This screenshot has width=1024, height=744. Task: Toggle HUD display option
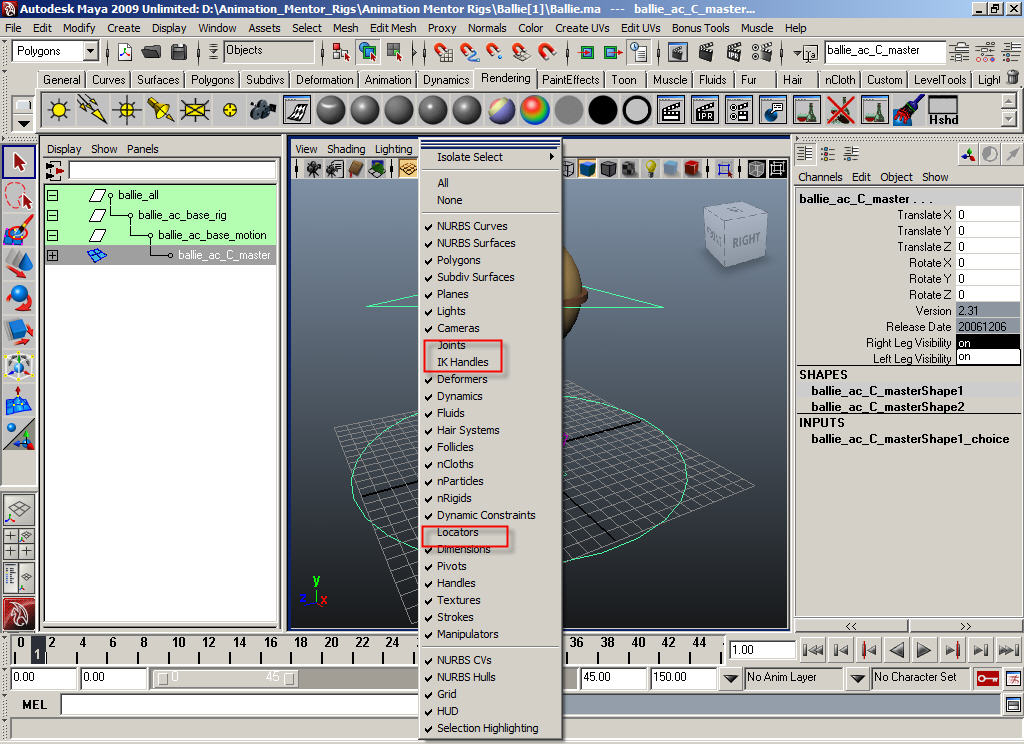[447, 711]
